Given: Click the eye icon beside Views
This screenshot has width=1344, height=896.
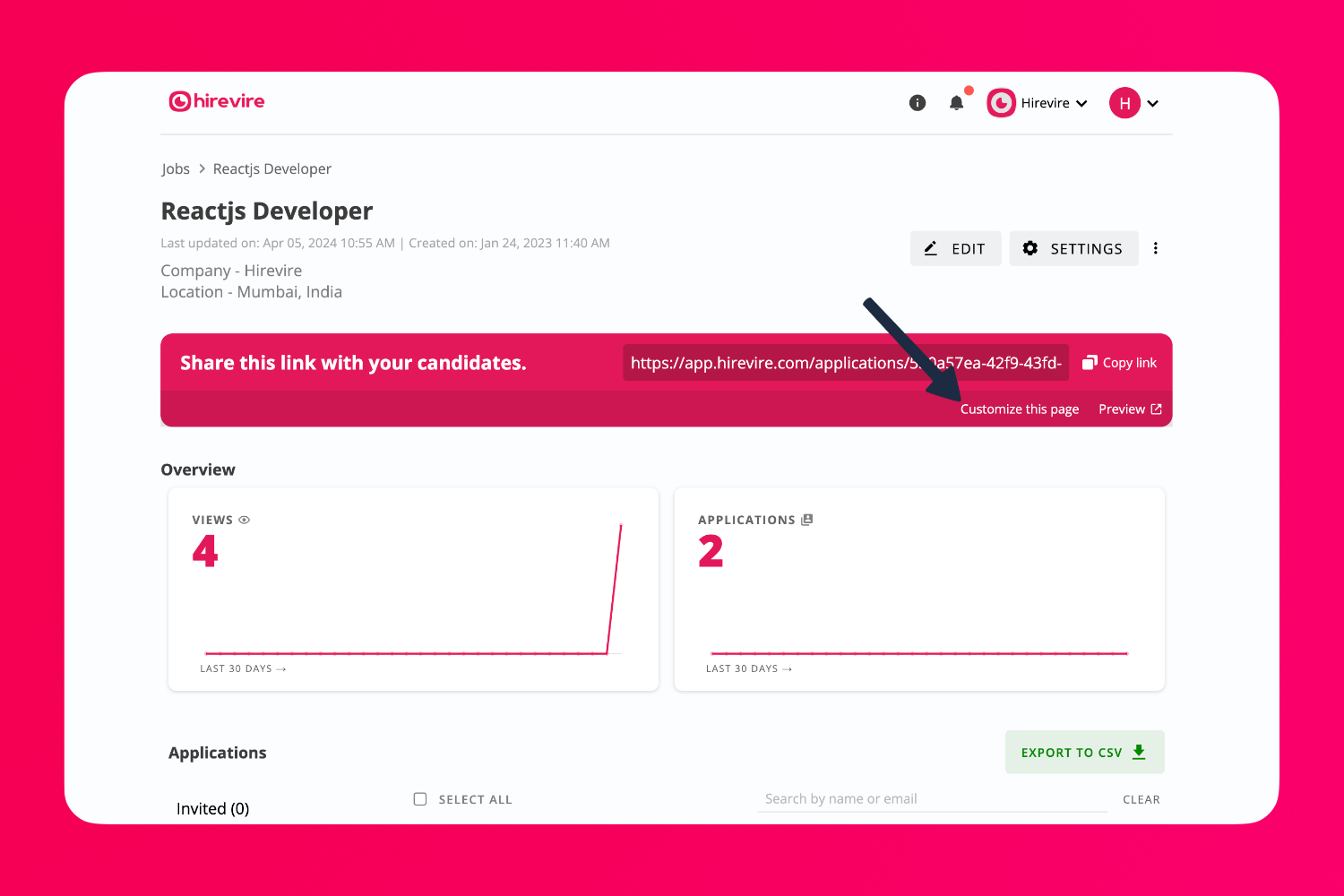Looking at the screenshot, I should [x=245, y=520].
